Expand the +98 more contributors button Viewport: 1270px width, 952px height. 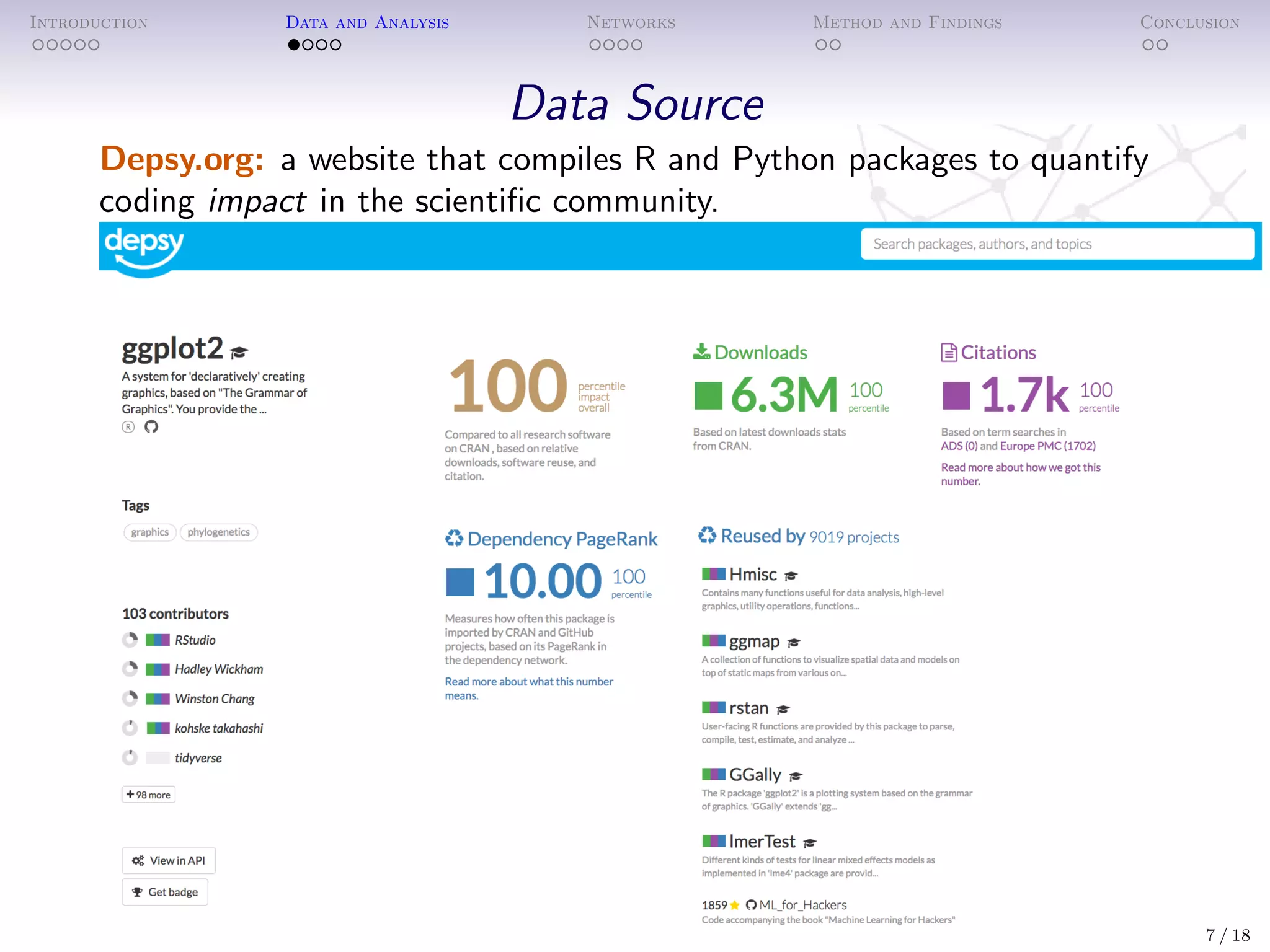pyautogui.click(x=149, y=795)
